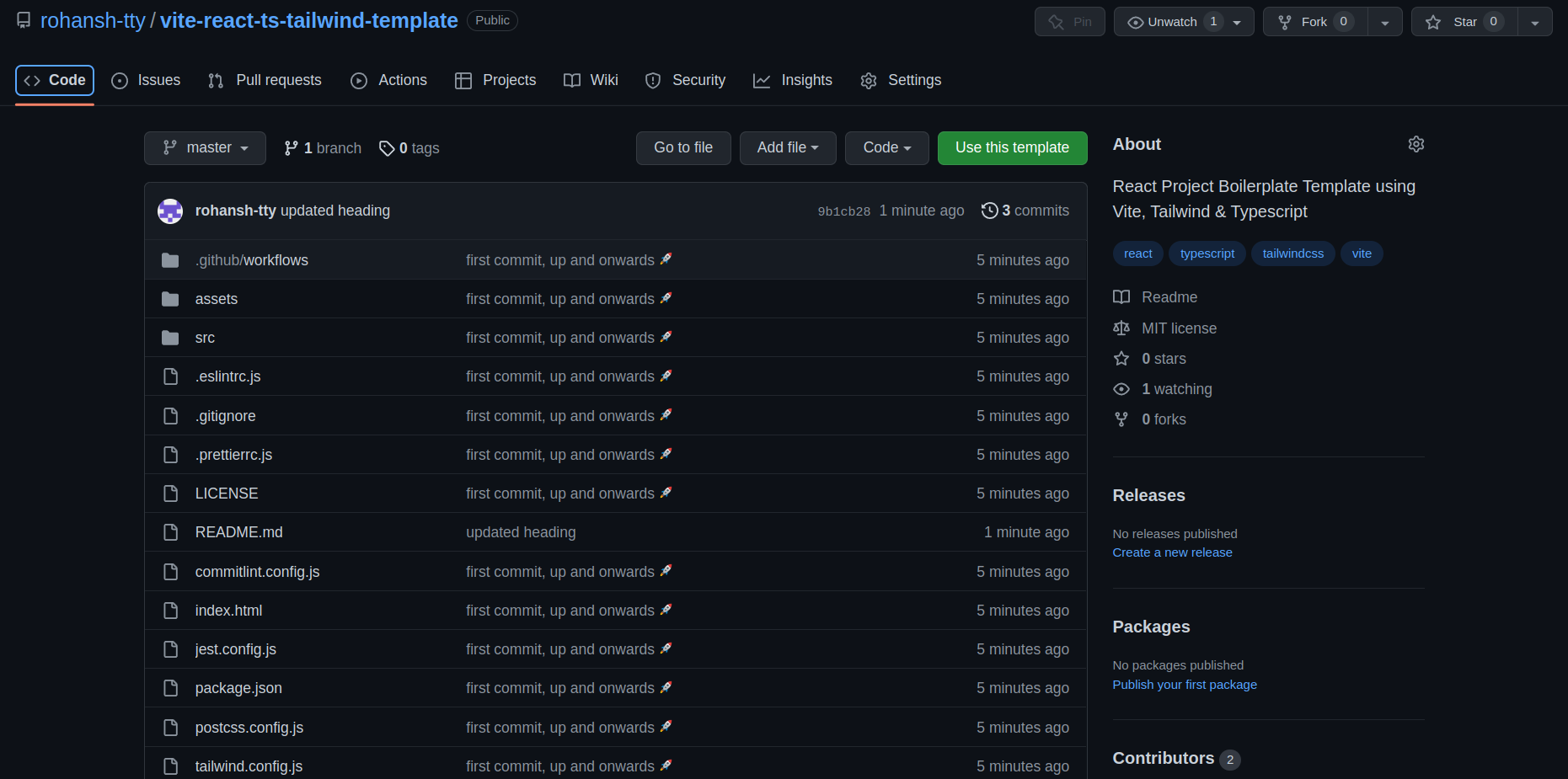The height and width of the screenshot is (779, 1568).
Task: Click the file icon for .eslintrc.js
Action: tap(170, 376)
